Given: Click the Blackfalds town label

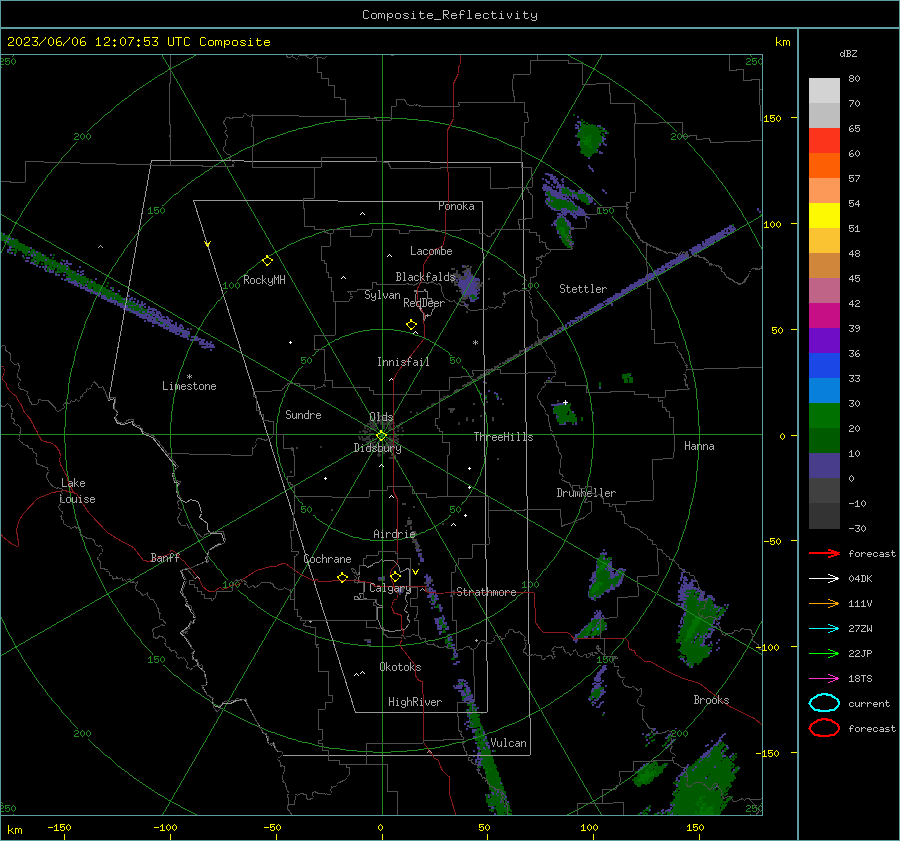Looking at the screenshot, I should [x=425, y=277].
